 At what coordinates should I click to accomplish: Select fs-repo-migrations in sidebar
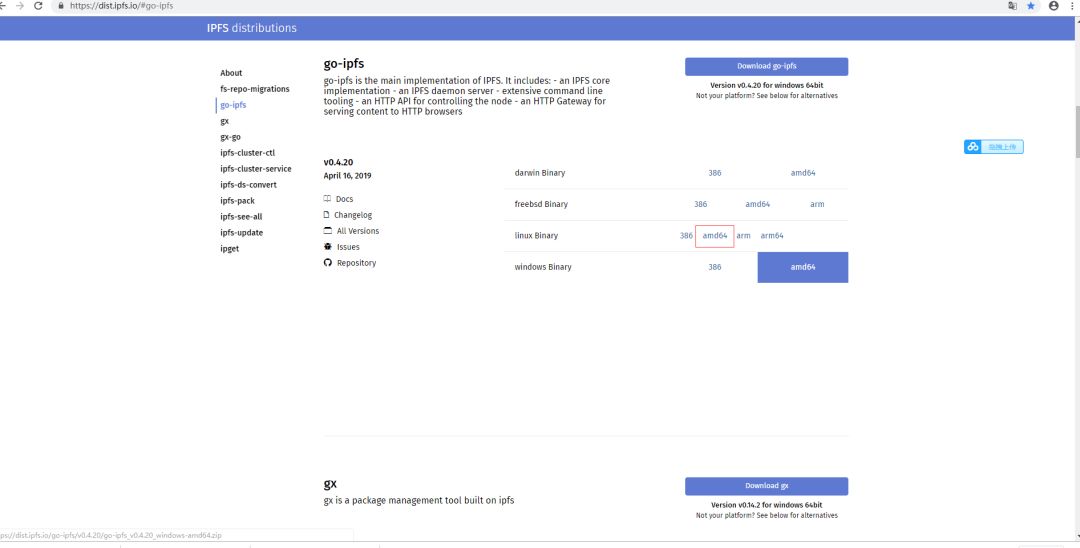tap(255, 89)
